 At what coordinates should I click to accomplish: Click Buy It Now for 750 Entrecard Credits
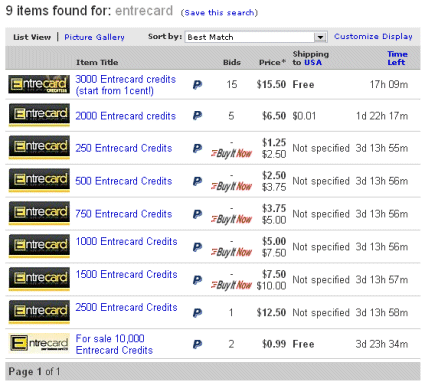pyautogui.click(x=231, y=219)
